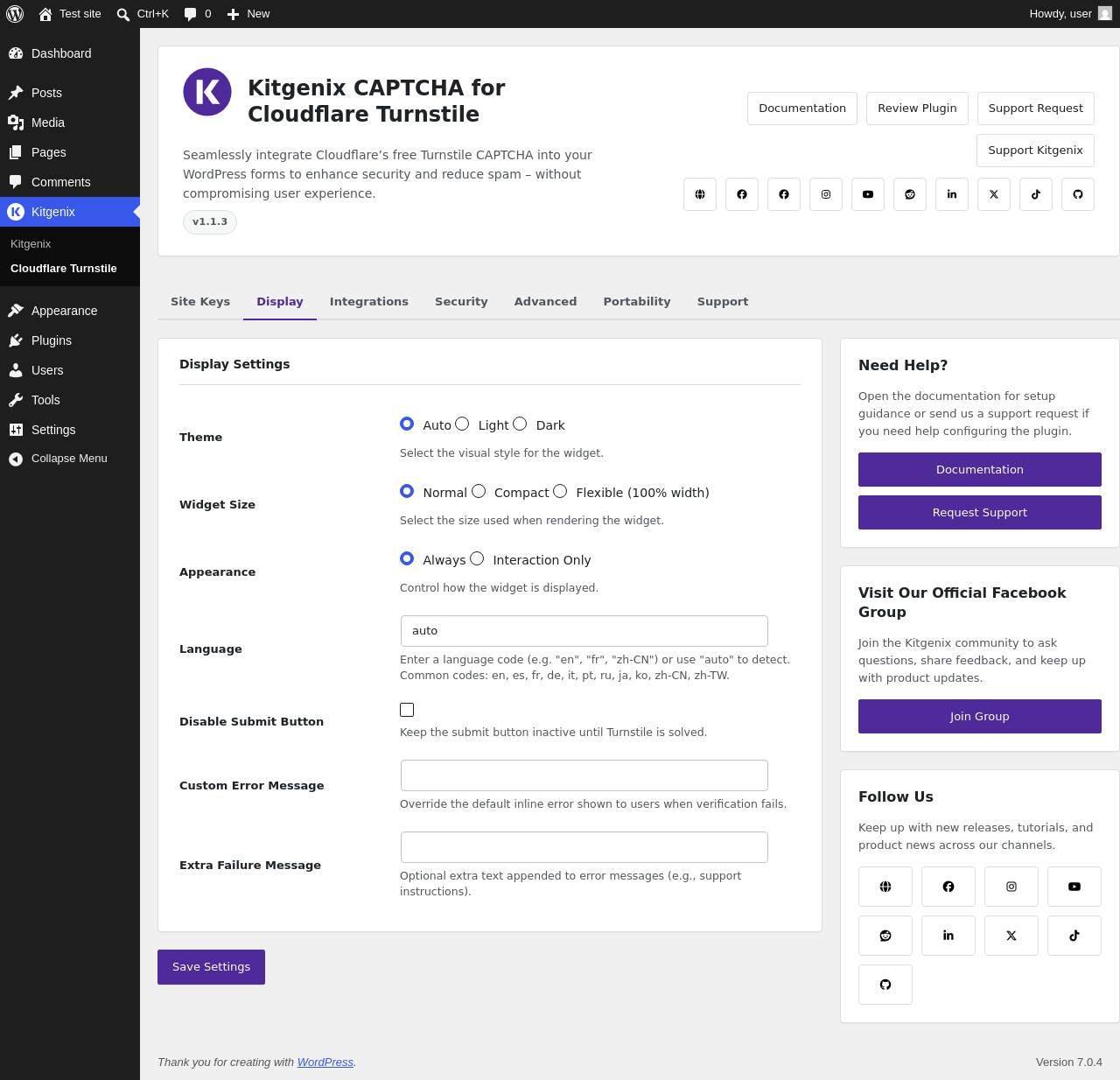Image resolution: width=1120 pixels, height=1080 pixels.
Task: Open the comments bubble in the admin bar
Action: click(198, 14)
